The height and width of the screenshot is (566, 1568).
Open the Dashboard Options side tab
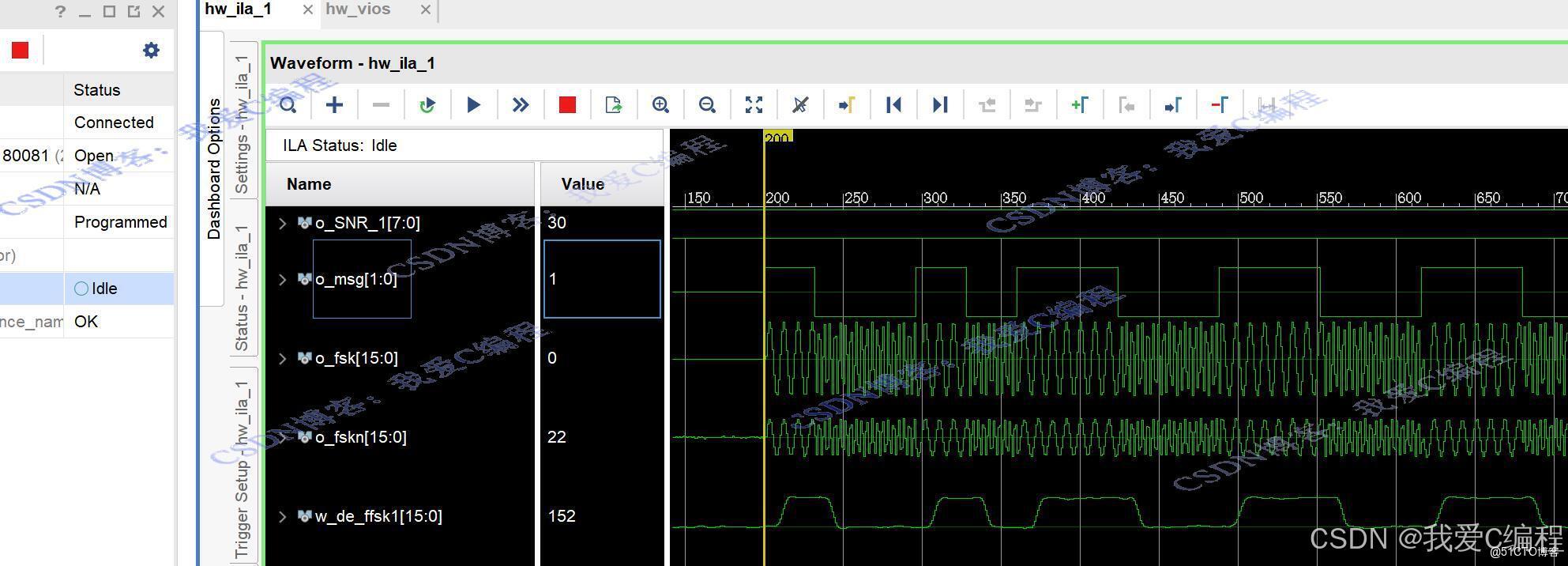(x=214, y=168)
